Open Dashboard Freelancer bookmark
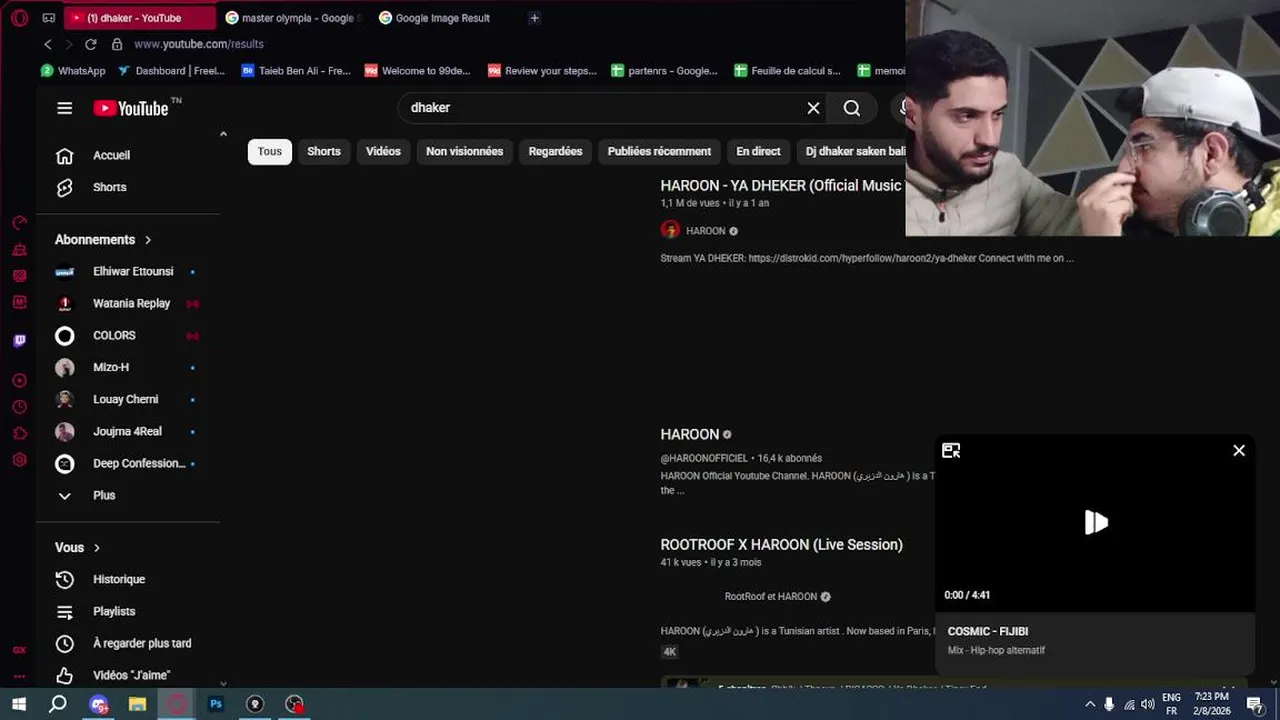1280x720 pixels. tap(171, 71)
